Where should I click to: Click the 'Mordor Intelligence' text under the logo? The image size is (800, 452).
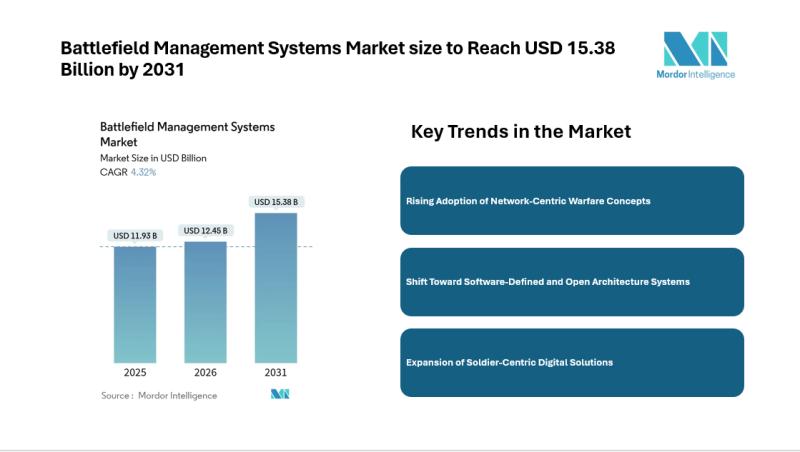click(697, 74)
